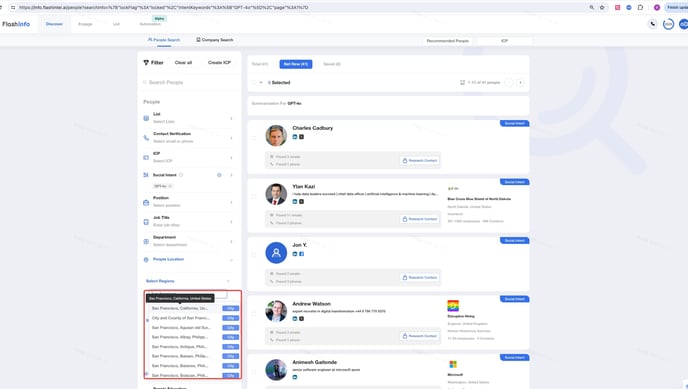Check the box next to Charles Cadbury
Viewport: 688px width, 389px height.
(254, 138)
